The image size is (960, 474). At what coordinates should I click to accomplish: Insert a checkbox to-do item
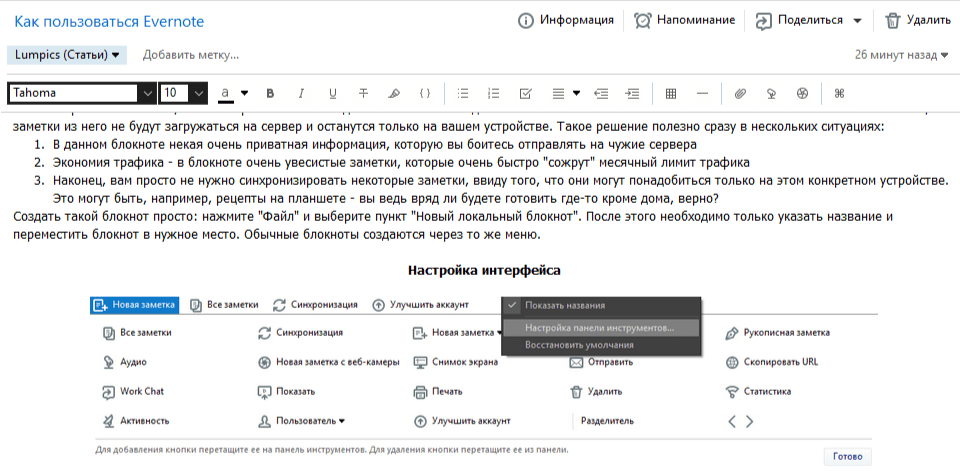(525, 93)
